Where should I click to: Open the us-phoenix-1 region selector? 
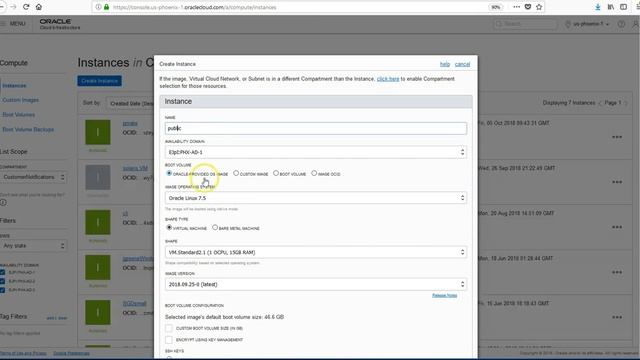588,24
